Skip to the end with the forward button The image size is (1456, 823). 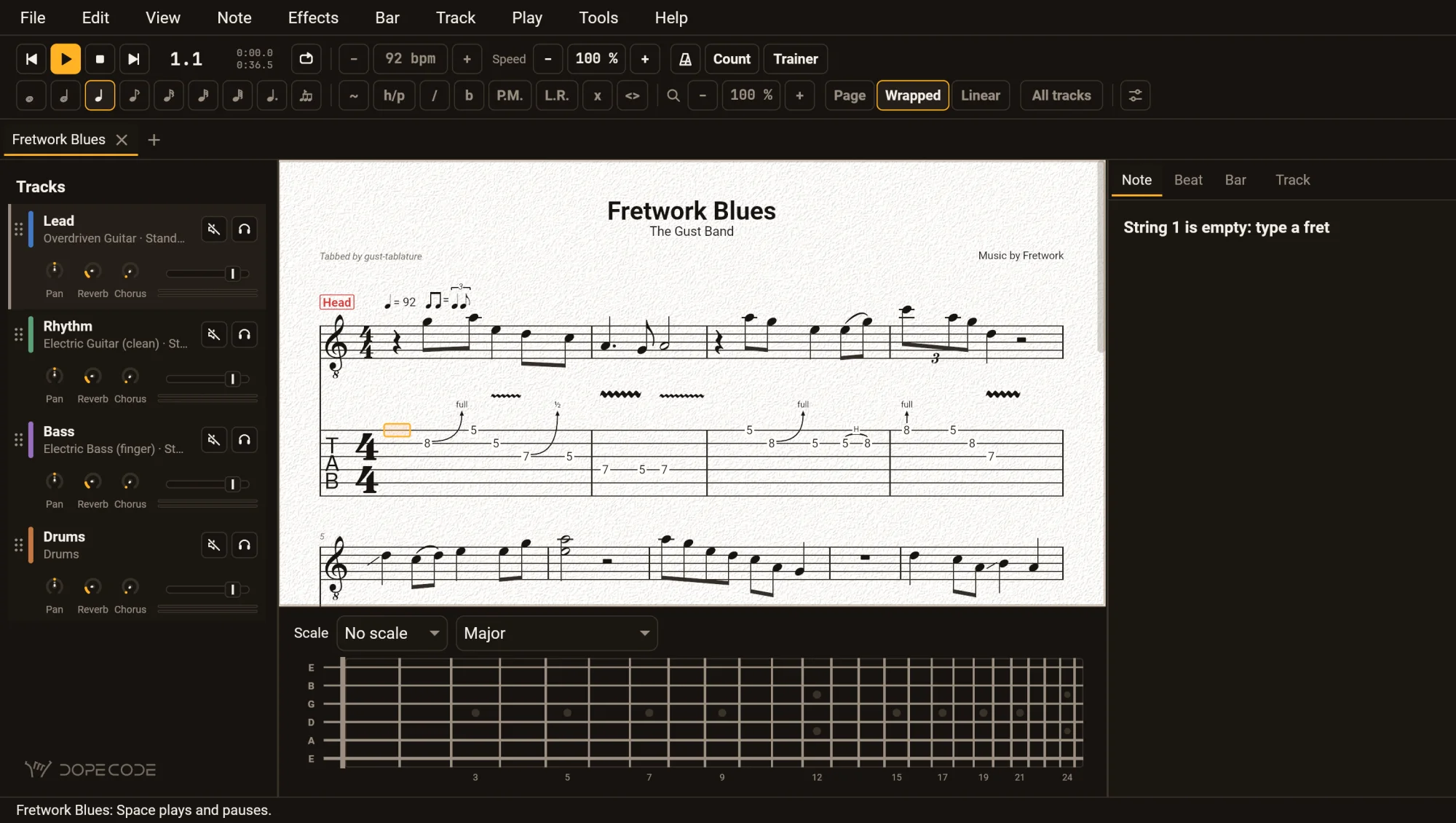click(x=134, y=59)
